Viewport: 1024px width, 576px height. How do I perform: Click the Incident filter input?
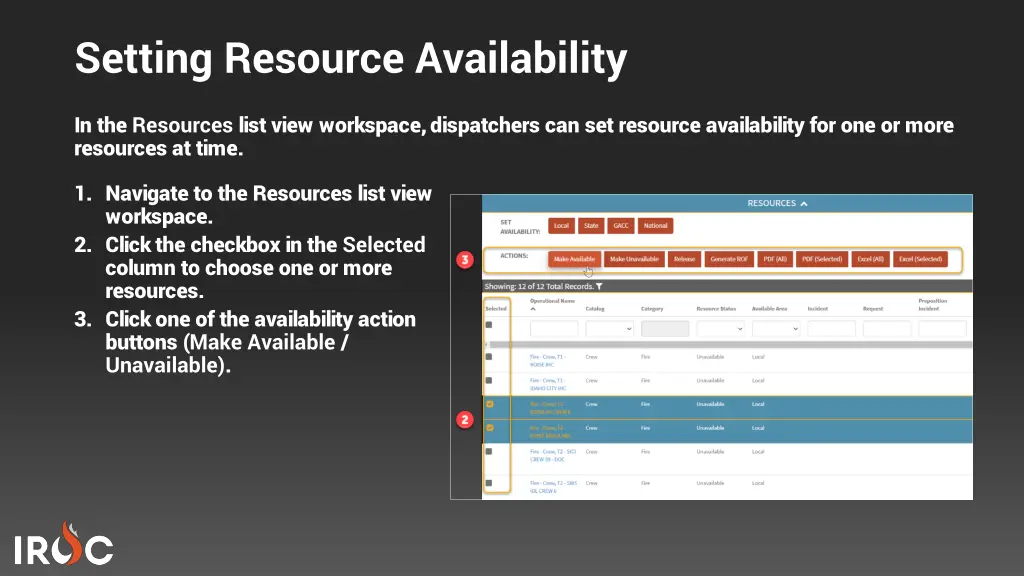pyautogui.click(x=831, y=328)
